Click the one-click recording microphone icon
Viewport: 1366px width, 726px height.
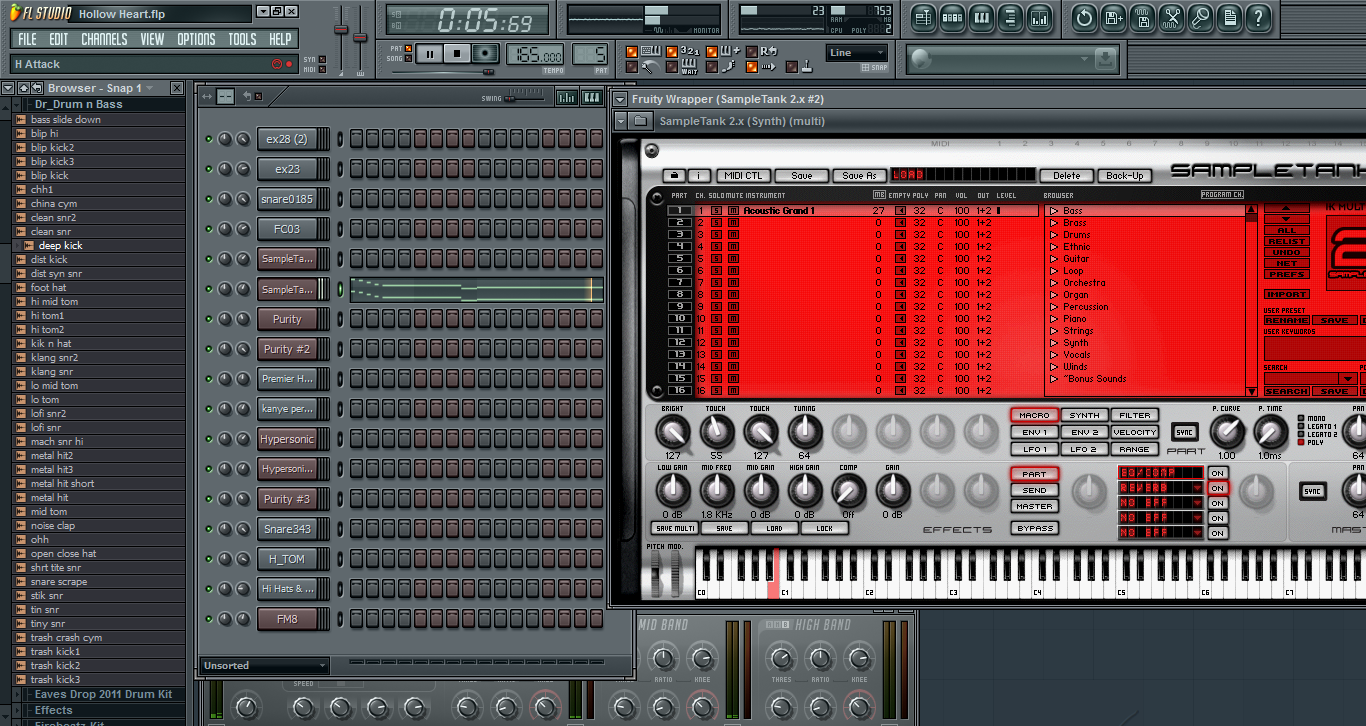coord(1201,17)
